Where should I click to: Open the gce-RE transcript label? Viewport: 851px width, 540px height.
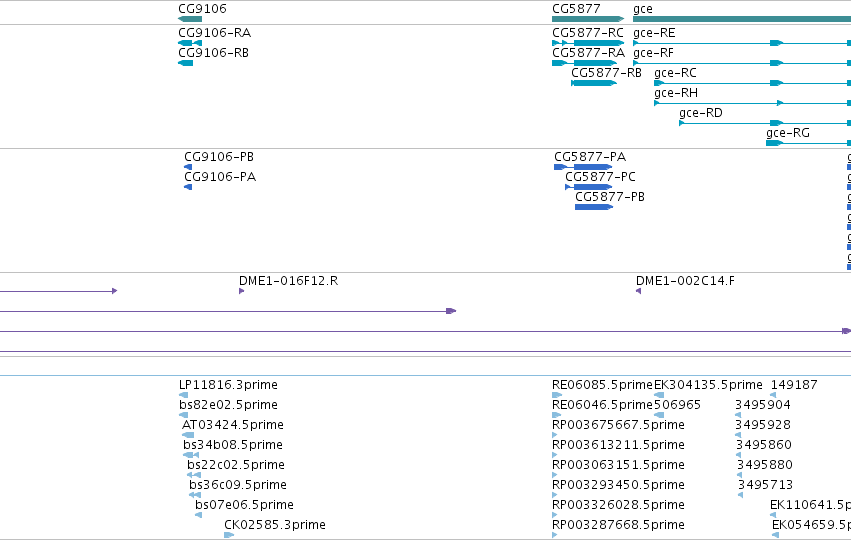(654, 33)
